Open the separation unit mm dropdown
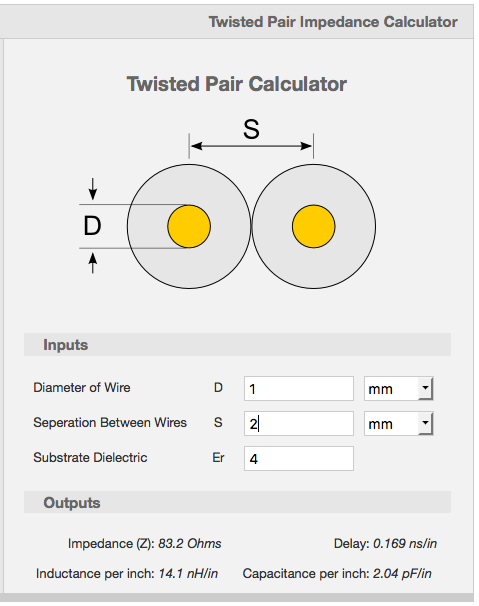This screenshot has height=606, width=479. point(398,424)
